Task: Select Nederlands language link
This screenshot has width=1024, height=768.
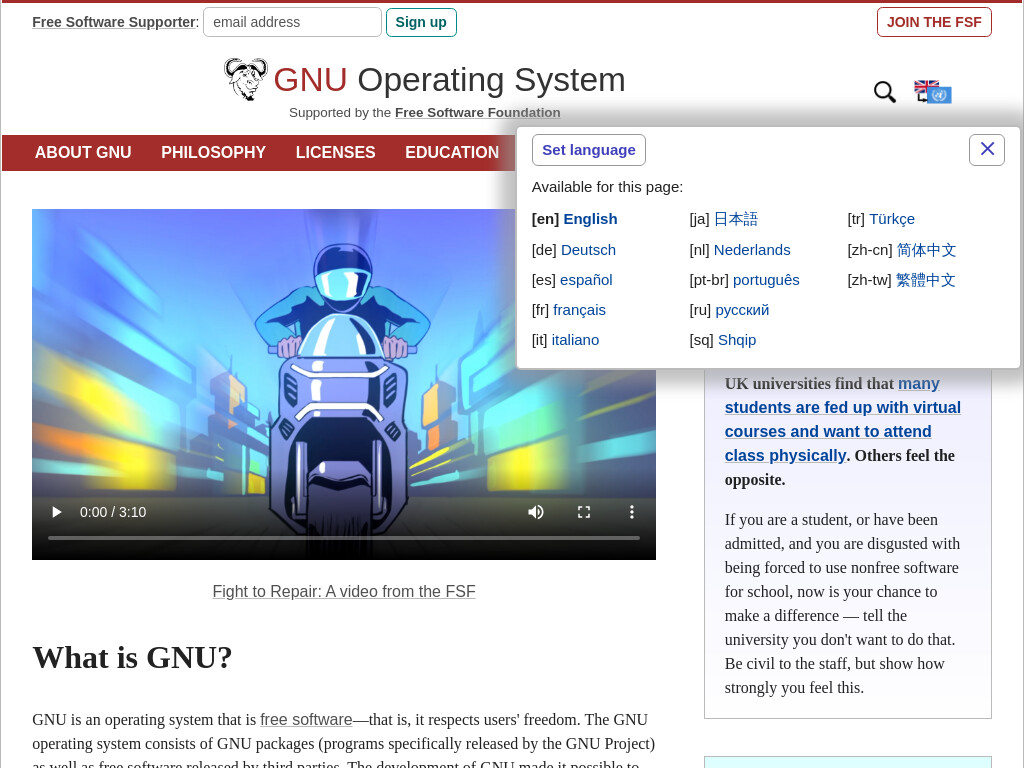Action: point(752,250)
